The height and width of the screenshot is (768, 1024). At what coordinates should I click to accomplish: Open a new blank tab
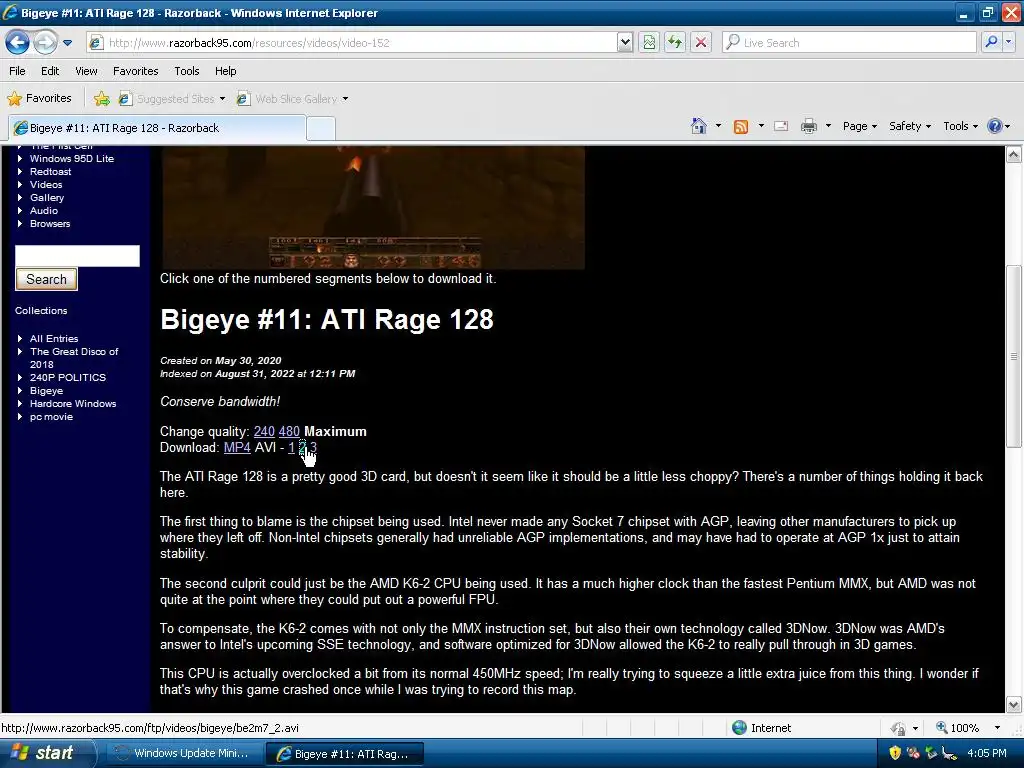click(x=321, y=129)
